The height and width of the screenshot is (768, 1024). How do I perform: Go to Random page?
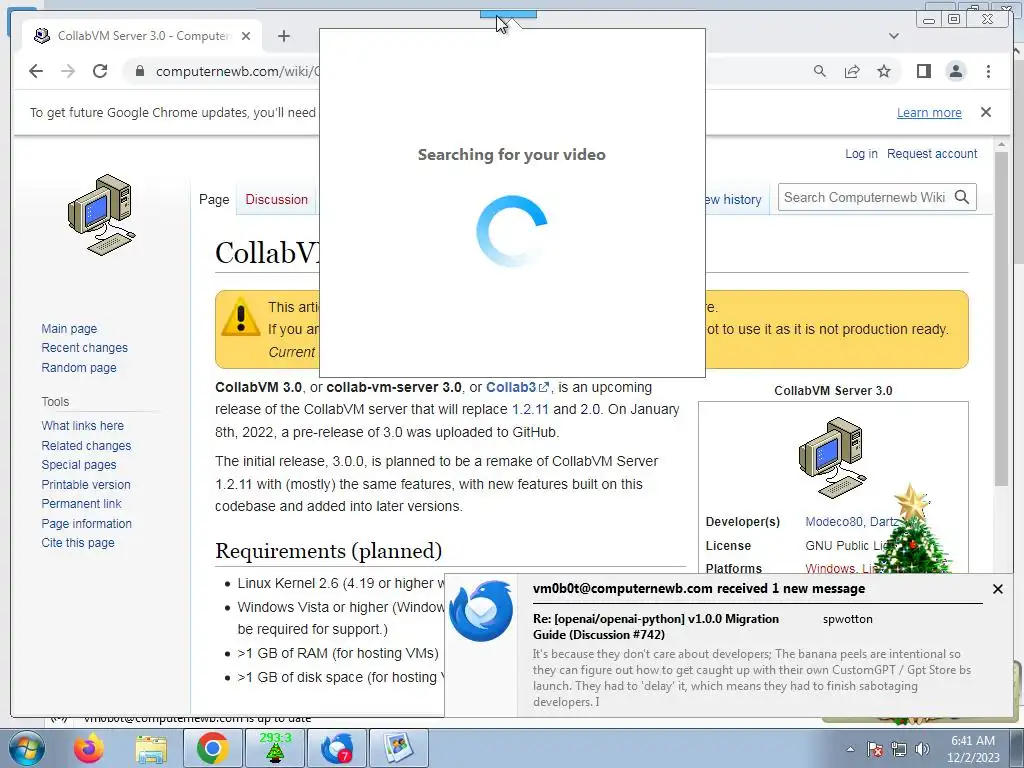[x=79, y=367]
